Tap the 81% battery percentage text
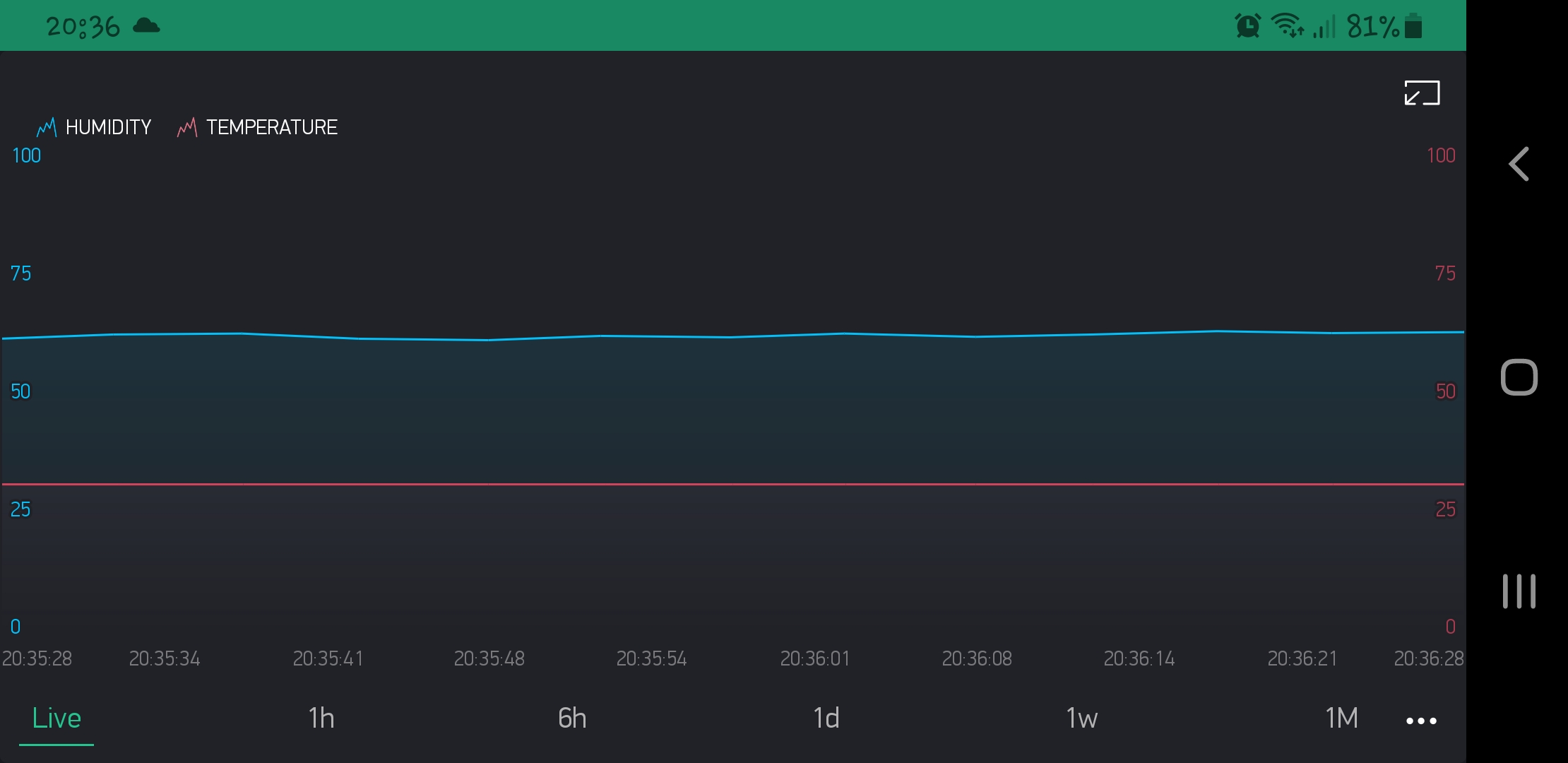Image resolution: width=1568 pixels, height=763 pixels. click(1373, 27)
